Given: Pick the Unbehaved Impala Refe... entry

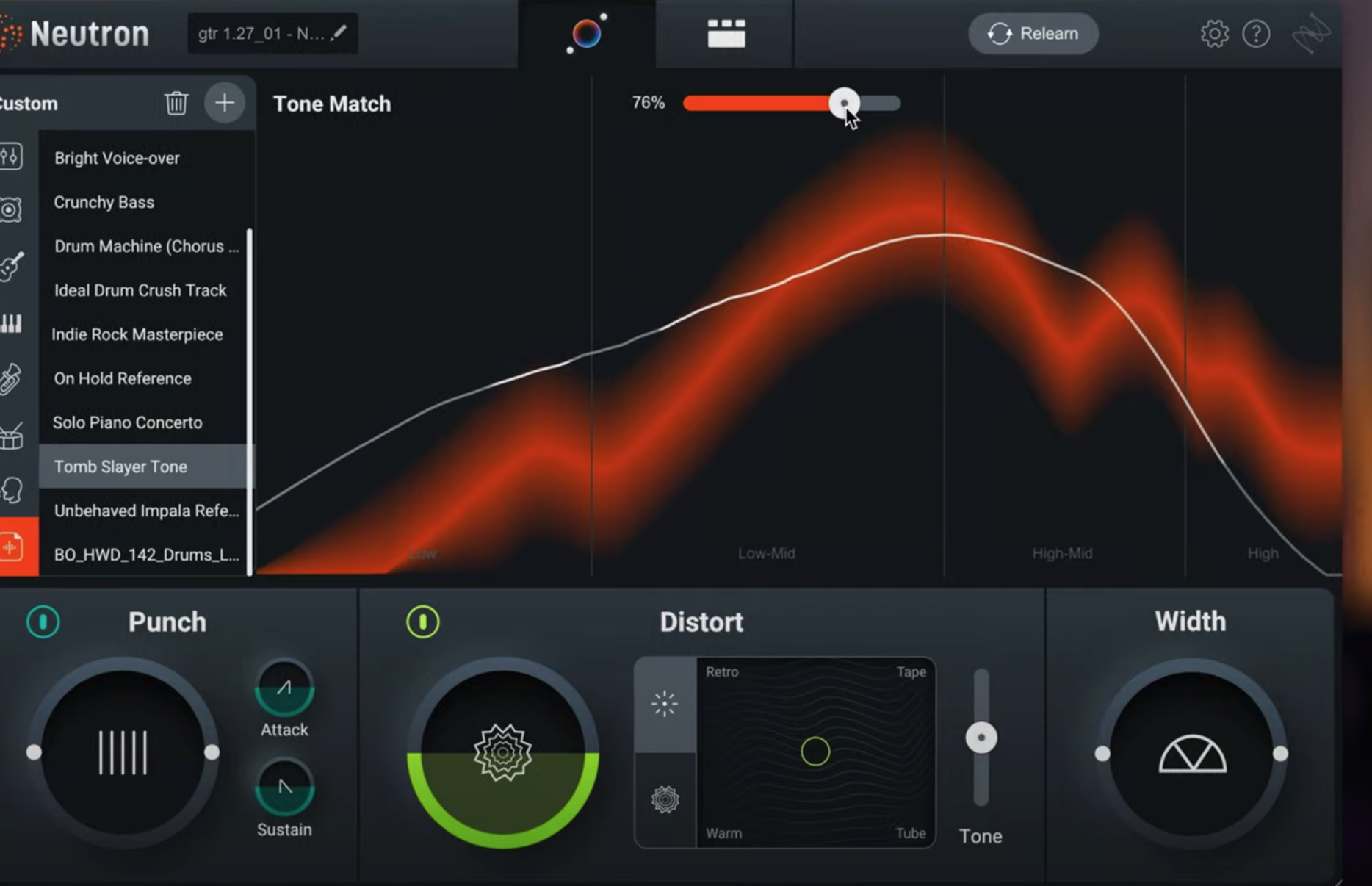Looking at the screenshot, I should 144,511.
